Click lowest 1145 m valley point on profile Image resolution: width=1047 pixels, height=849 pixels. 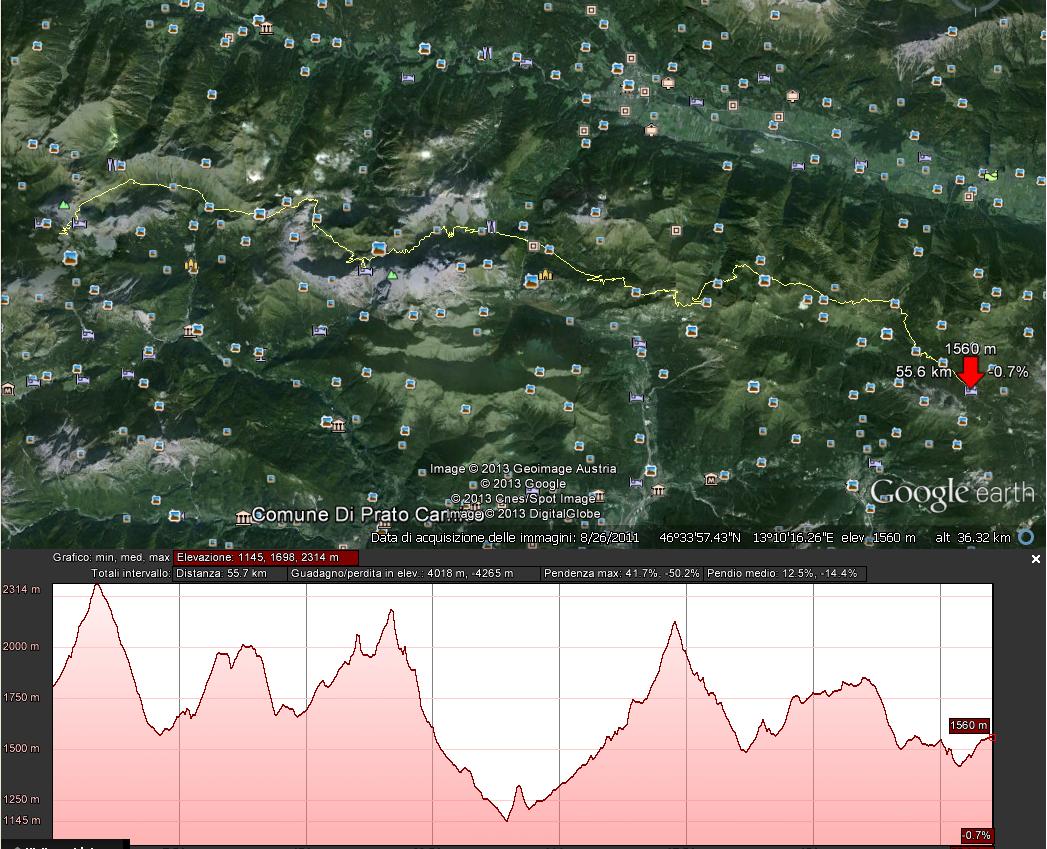click(x=506, y=819)
